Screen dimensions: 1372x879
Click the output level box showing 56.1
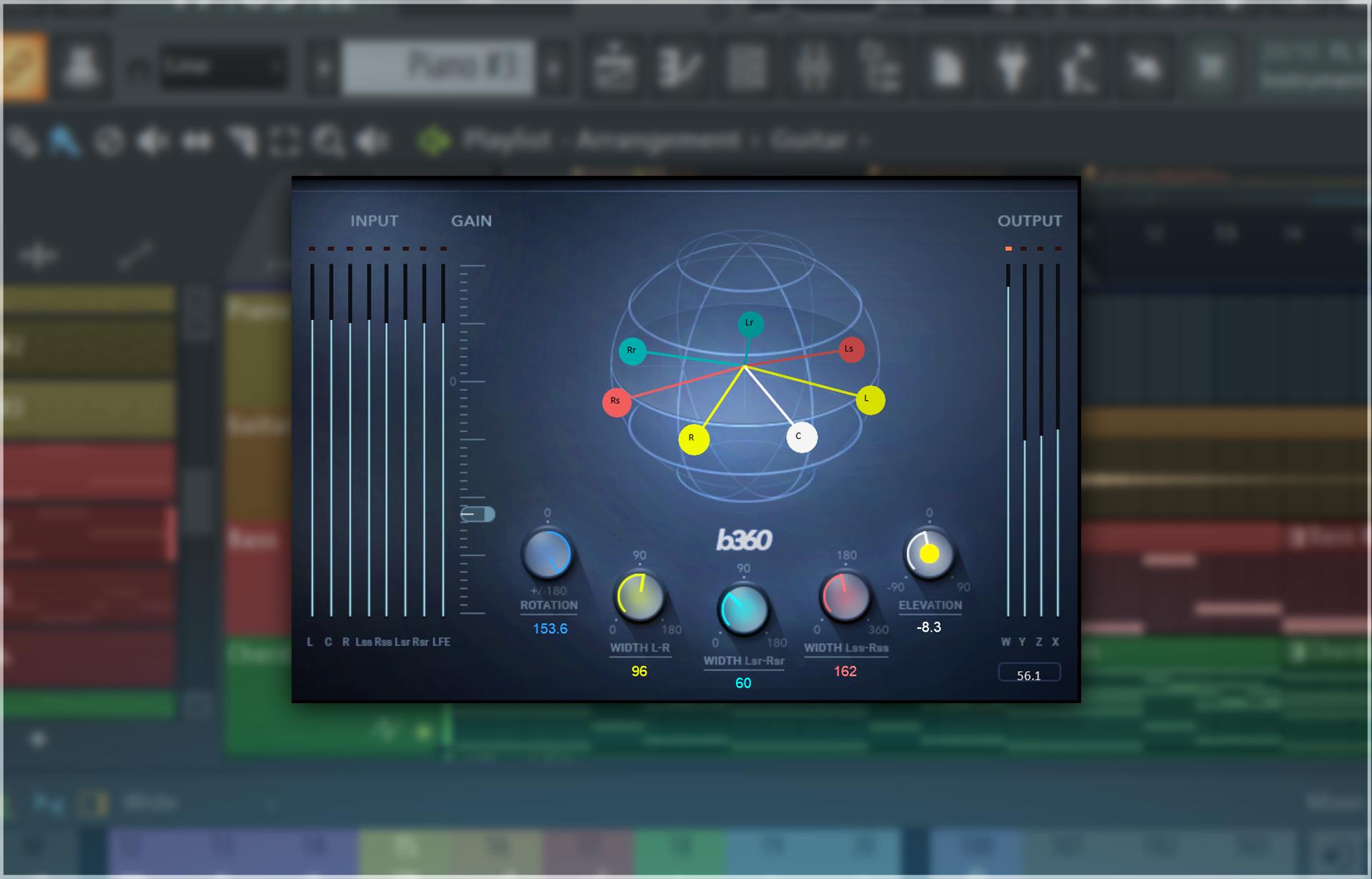pyautogui.click(x=1029, y=674)
